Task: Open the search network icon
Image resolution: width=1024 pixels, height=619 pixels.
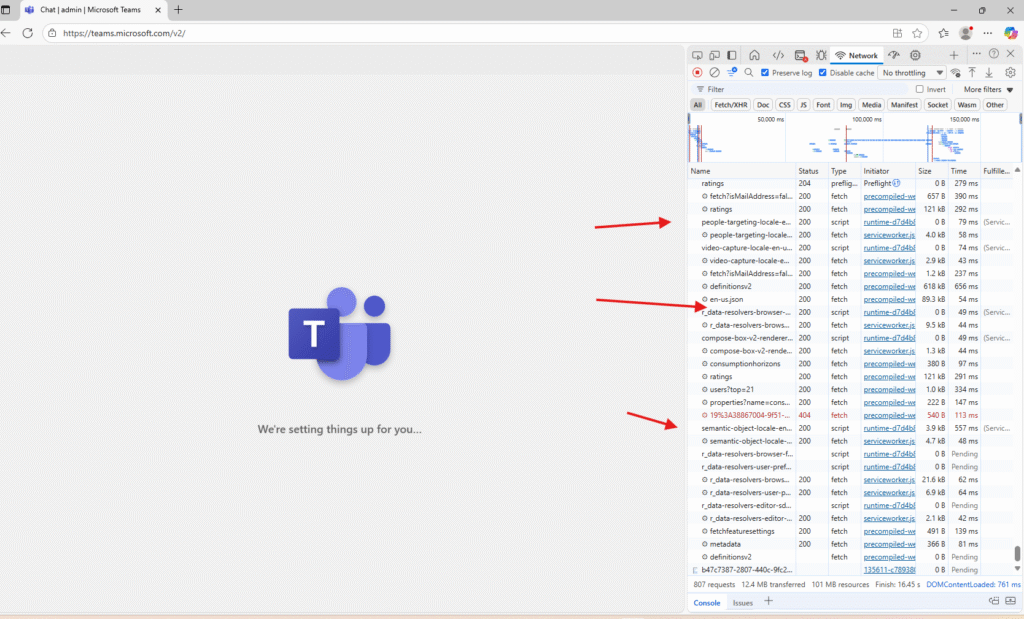Action: 748,73
